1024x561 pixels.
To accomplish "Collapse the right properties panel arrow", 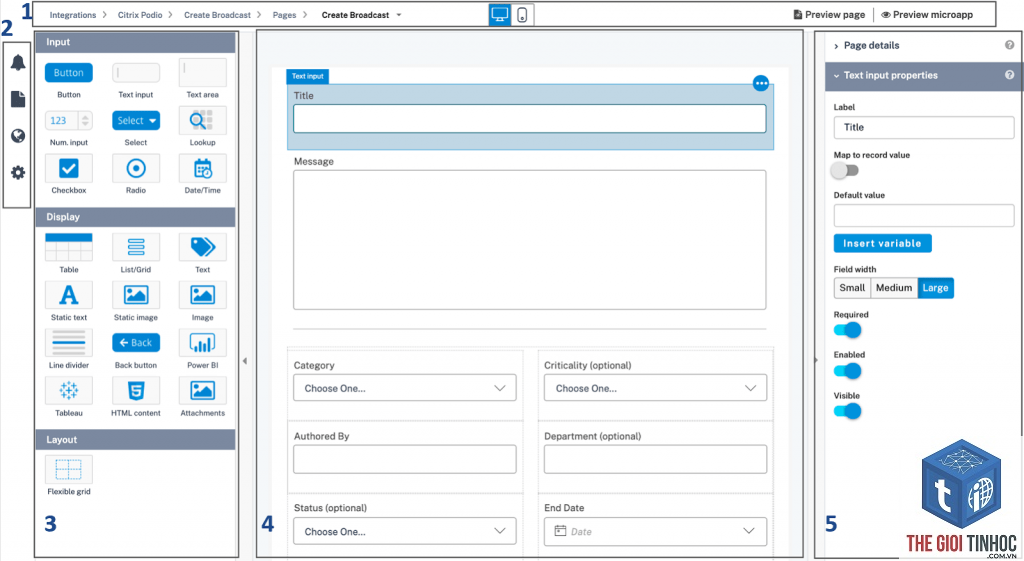I will coord(815,361).
